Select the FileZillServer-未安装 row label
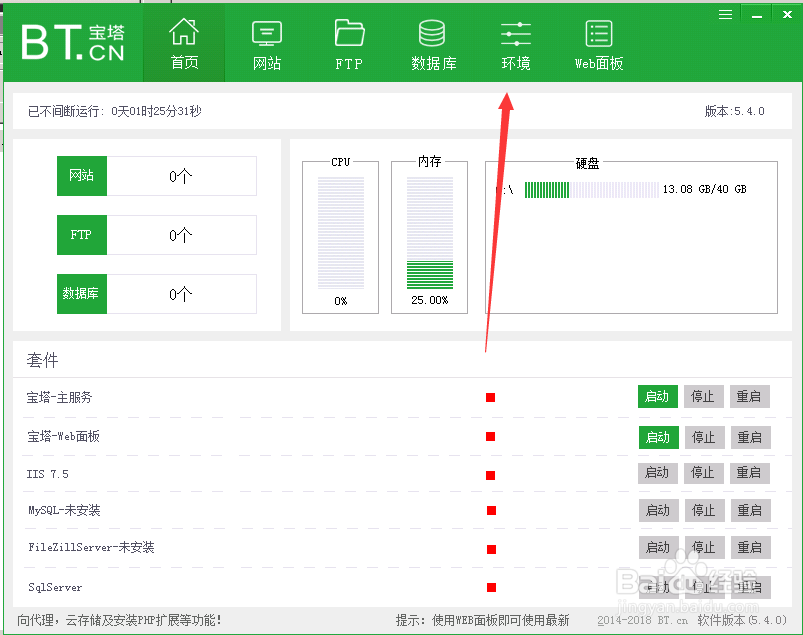803x635 pixels. (x=91, y=547)
